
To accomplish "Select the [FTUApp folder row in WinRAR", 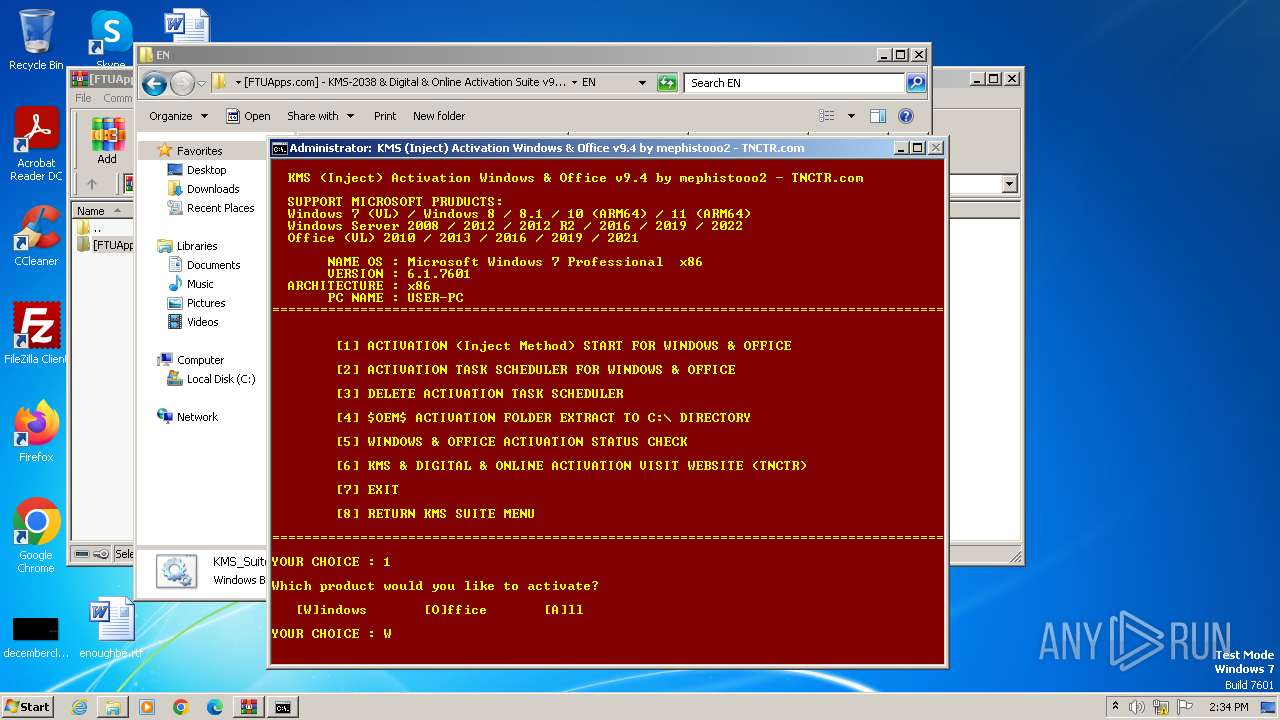I will [x=104, y=245].
